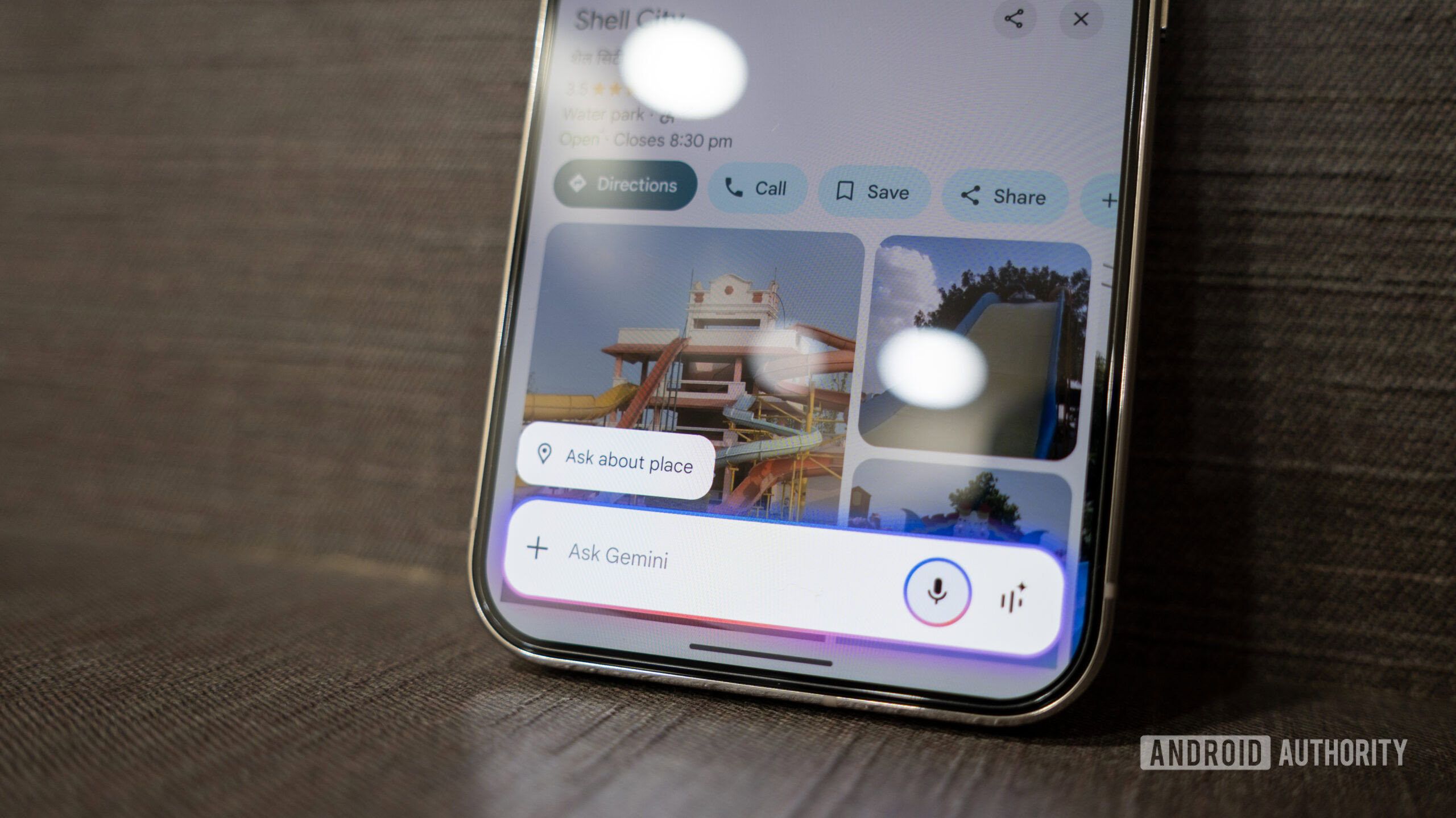Tap the Call icon button

pos(758,186)
